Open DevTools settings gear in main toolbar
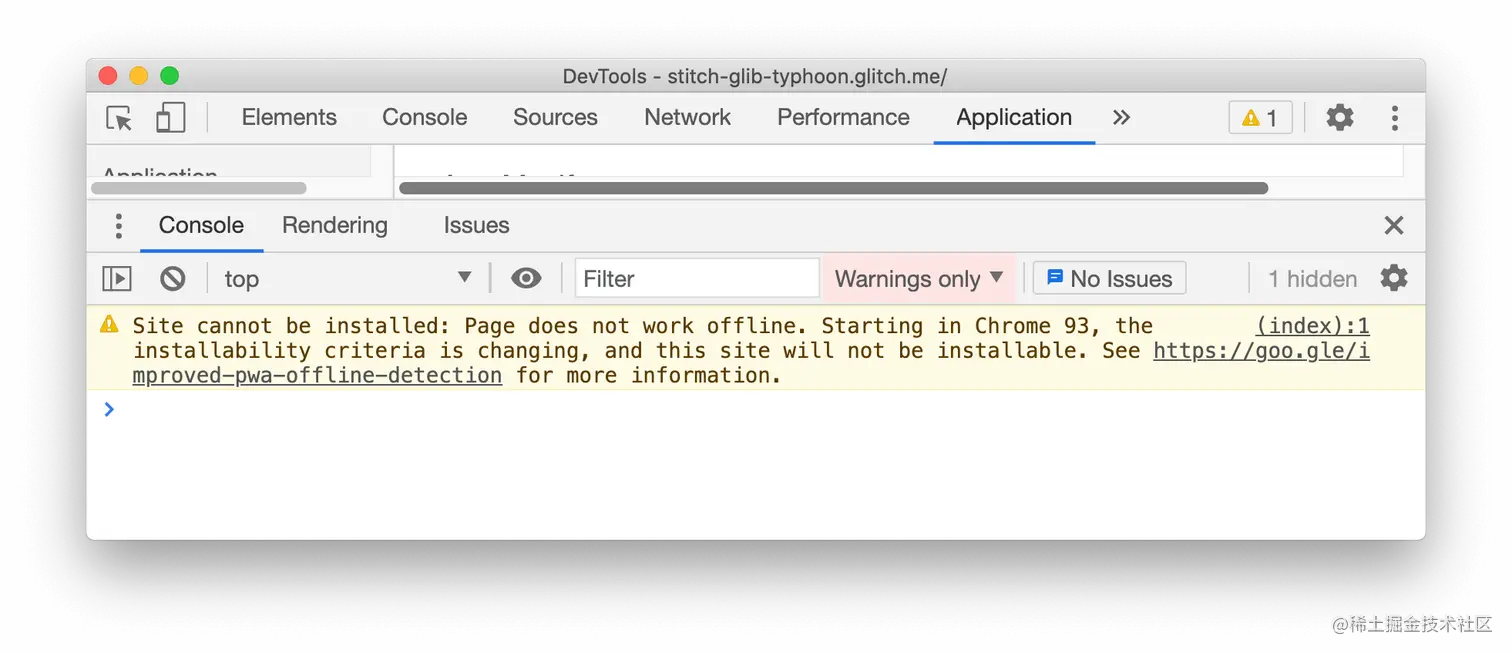The height and width of the screenshot is (654, 1512). coord(1339,118)
